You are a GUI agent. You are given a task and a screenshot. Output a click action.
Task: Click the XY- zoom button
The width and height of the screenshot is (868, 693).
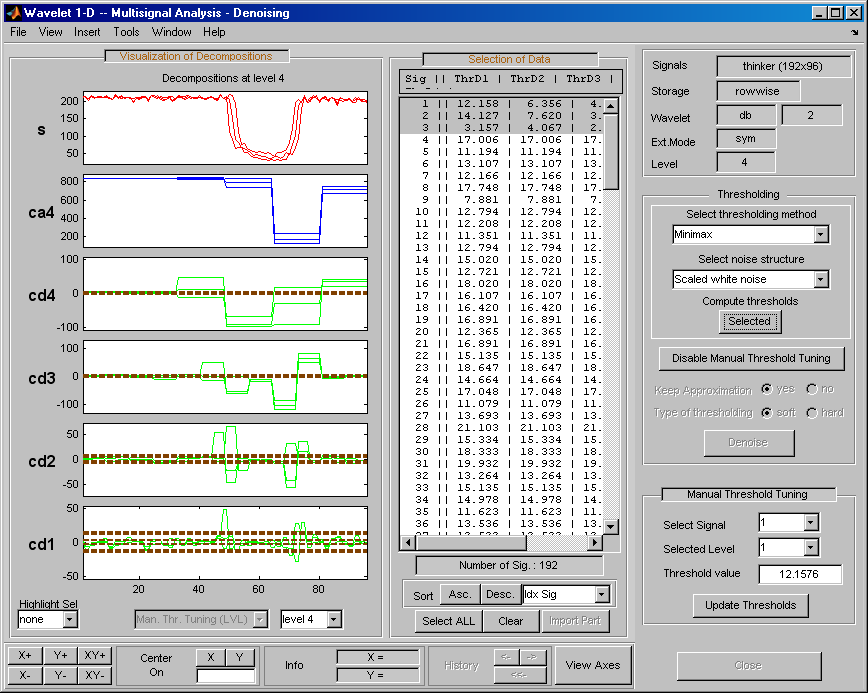click(x=95, y=675)
